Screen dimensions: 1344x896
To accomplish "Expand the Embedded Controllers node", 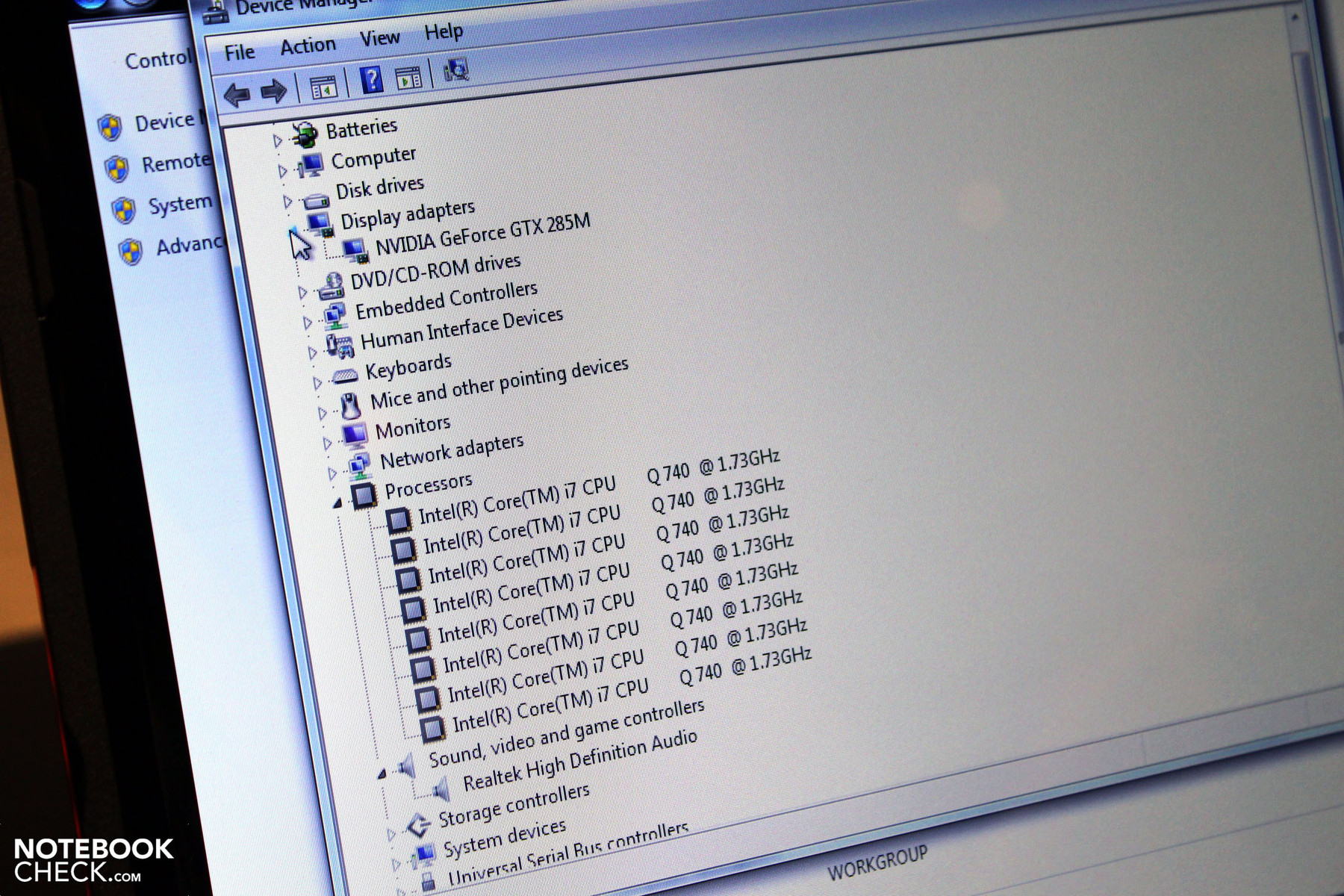I will [x=308, y=322].
